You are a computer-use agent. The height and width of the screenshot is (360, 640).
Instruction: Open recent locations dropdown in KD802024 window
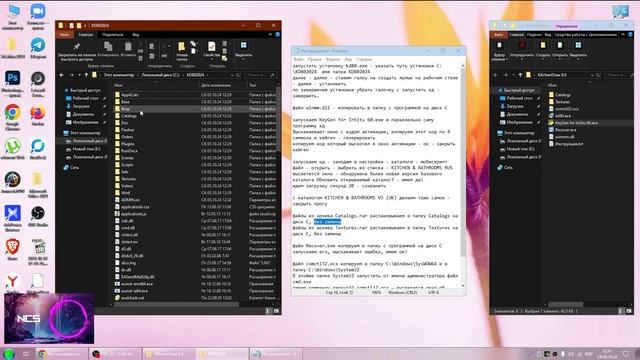pyautogui.click(x=79, y=75)
